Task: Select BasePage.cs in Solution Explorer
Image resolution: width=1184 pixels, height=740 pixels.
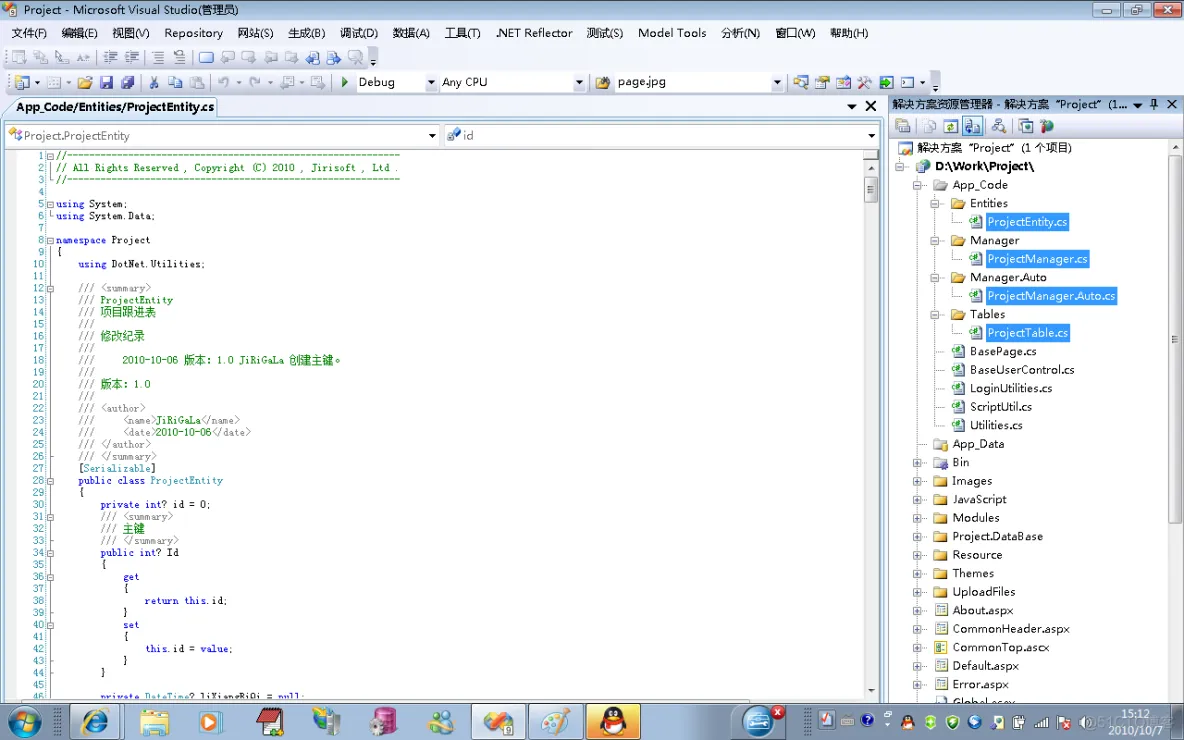Action: 1003,352
